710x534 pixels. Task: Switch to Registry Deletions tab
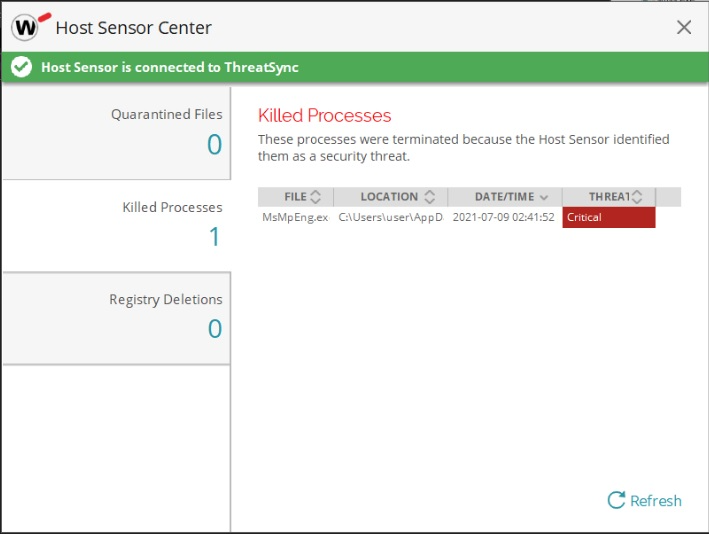116,316
